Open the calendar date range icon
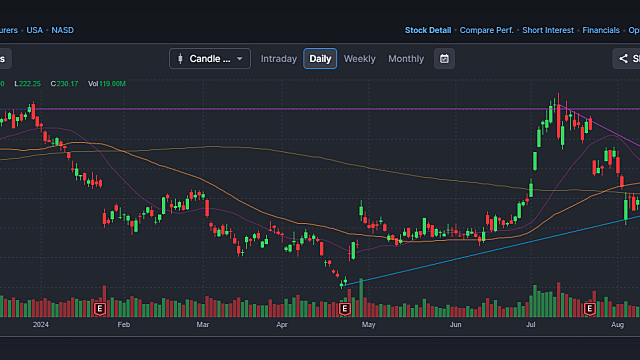This screenshot has height=360, width=640. pos(444,59)
